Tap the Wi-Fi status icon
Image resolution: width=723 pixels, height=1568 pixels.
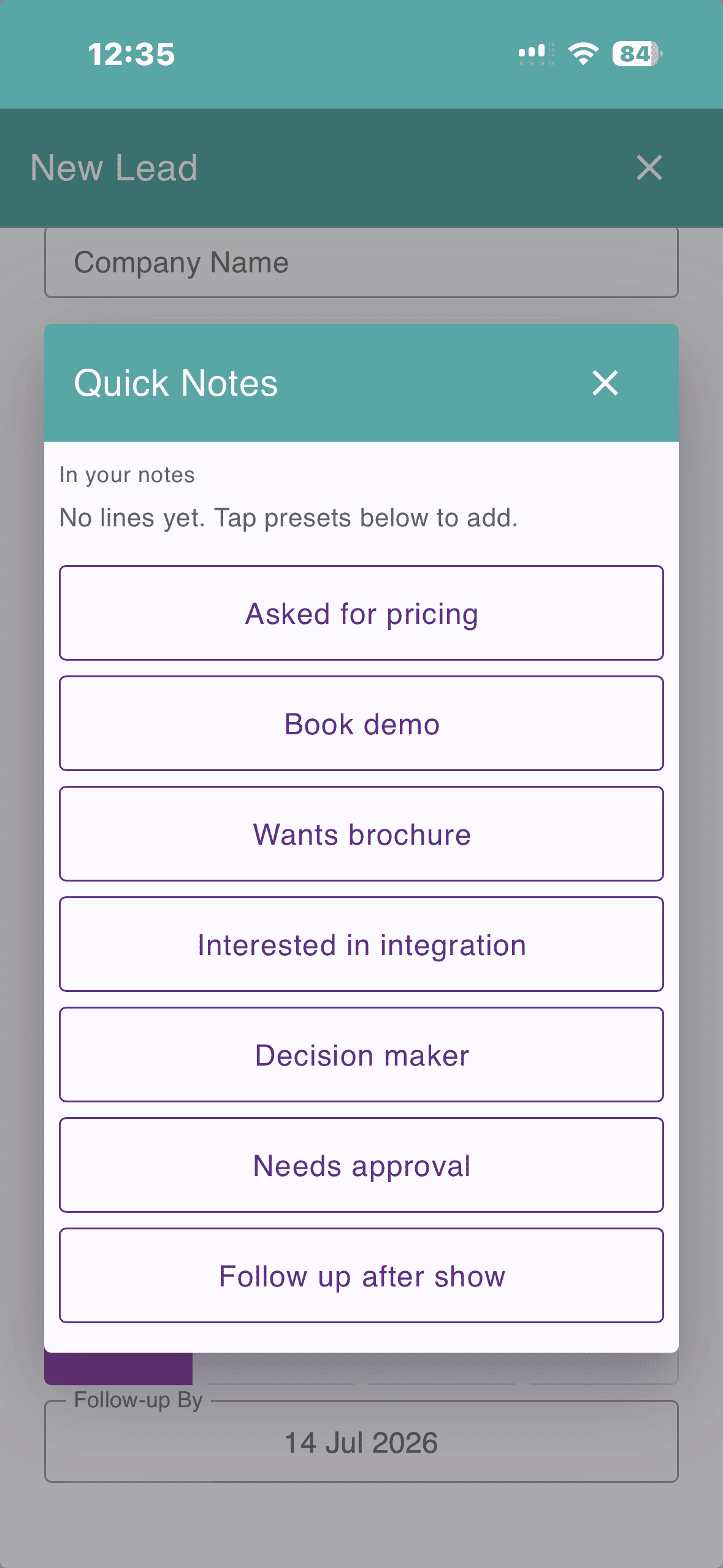[x=583, y=54]
